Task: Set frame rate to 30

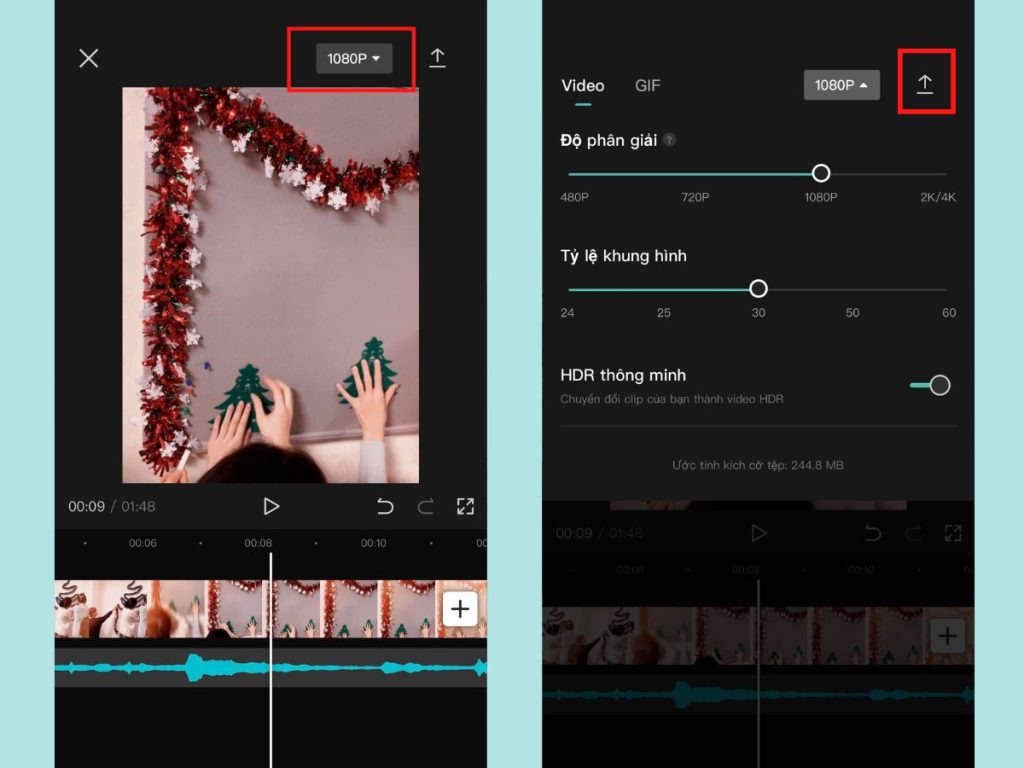Action: [757, 288]
